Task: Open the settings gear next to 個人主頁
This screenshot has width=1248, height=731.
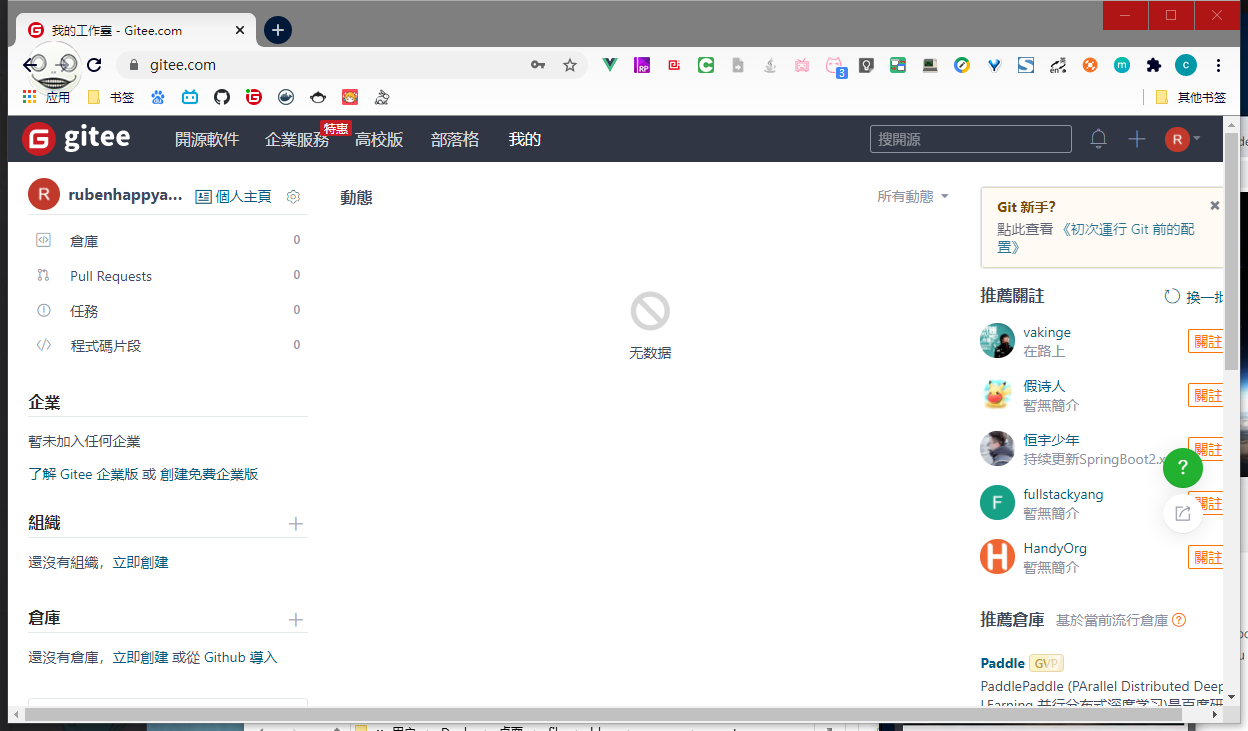Action: tap(293, 197)
